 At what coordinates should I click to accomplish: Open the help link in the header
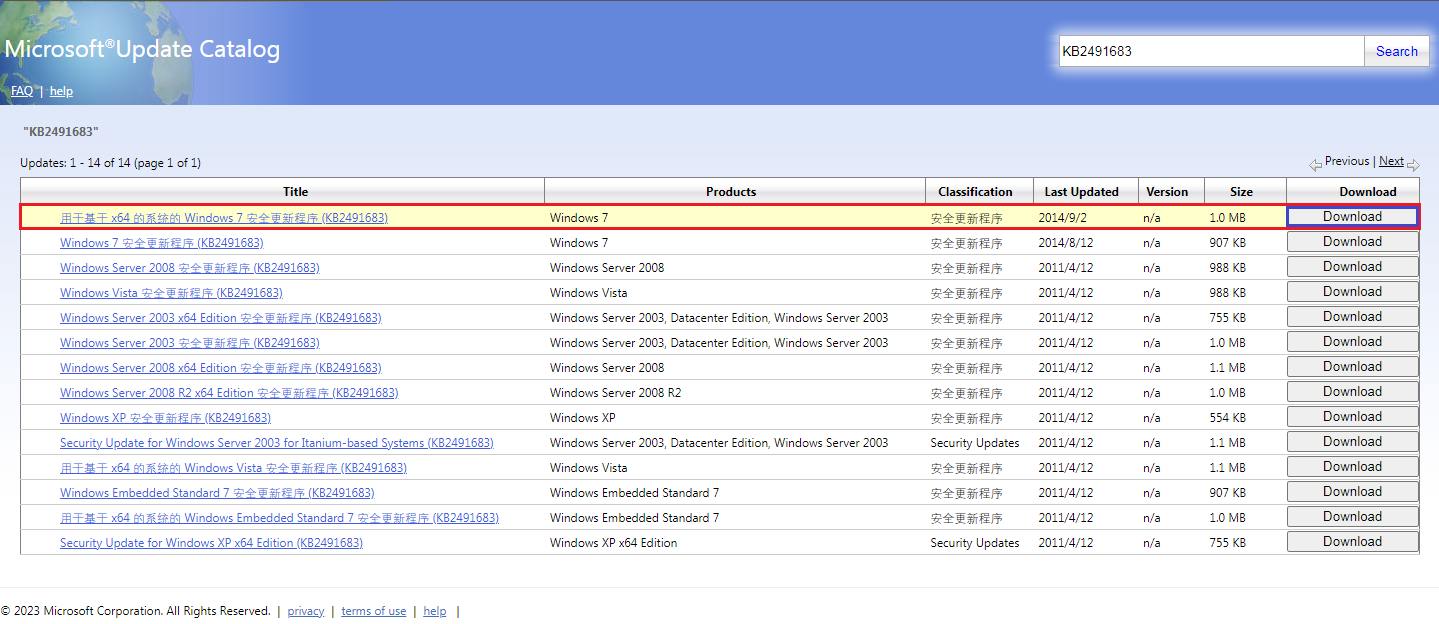pyautogui.click(x=61, y=90)
